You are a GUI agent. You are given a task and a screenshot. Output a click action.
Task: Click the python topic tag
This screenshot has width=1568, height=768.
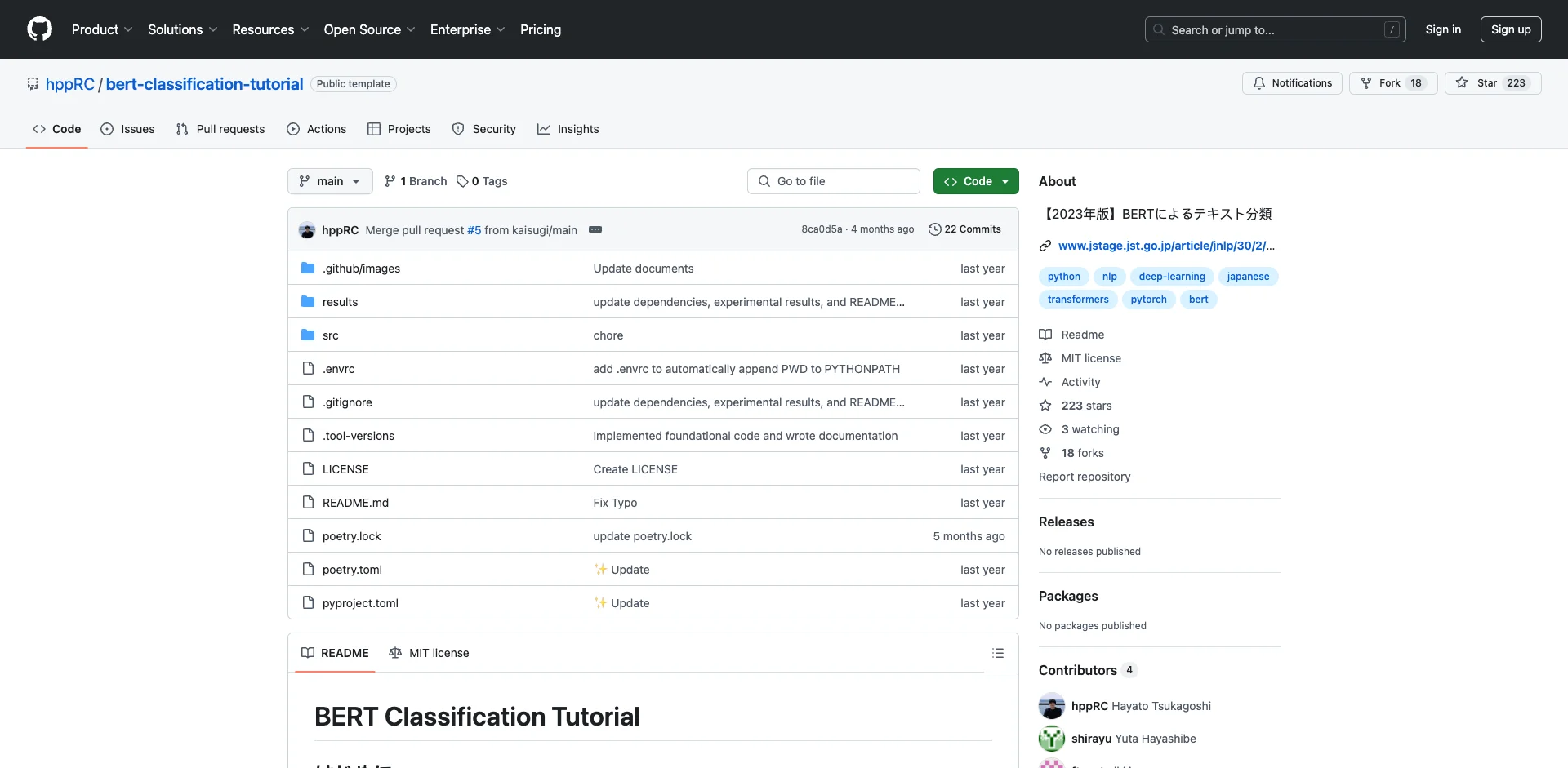(x=1064, y=277)
